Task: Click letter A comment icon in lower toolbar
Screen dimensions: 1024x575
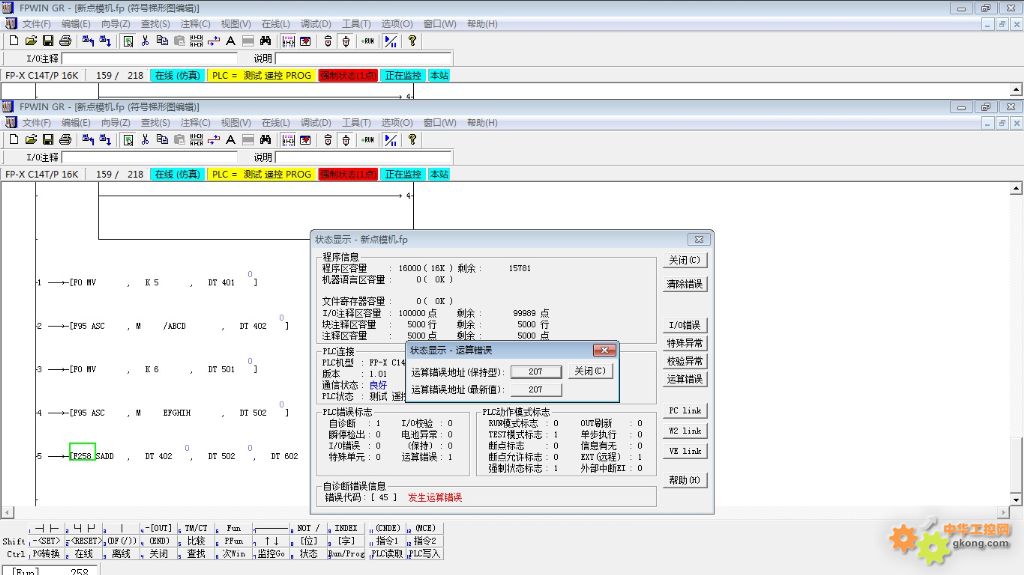Action: point(231,139)
